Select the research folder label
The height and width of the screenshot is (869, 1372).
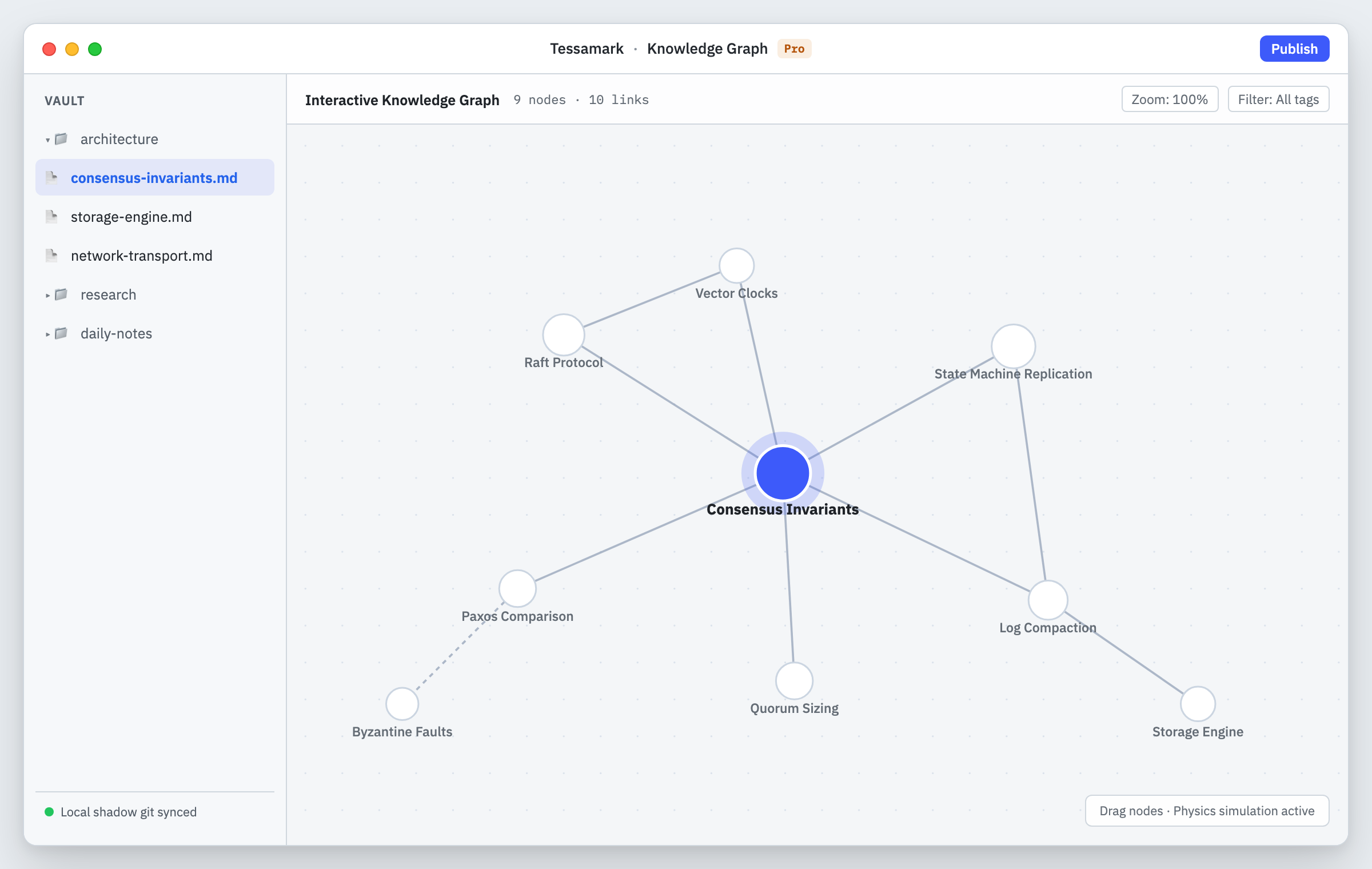coord(109,294)
